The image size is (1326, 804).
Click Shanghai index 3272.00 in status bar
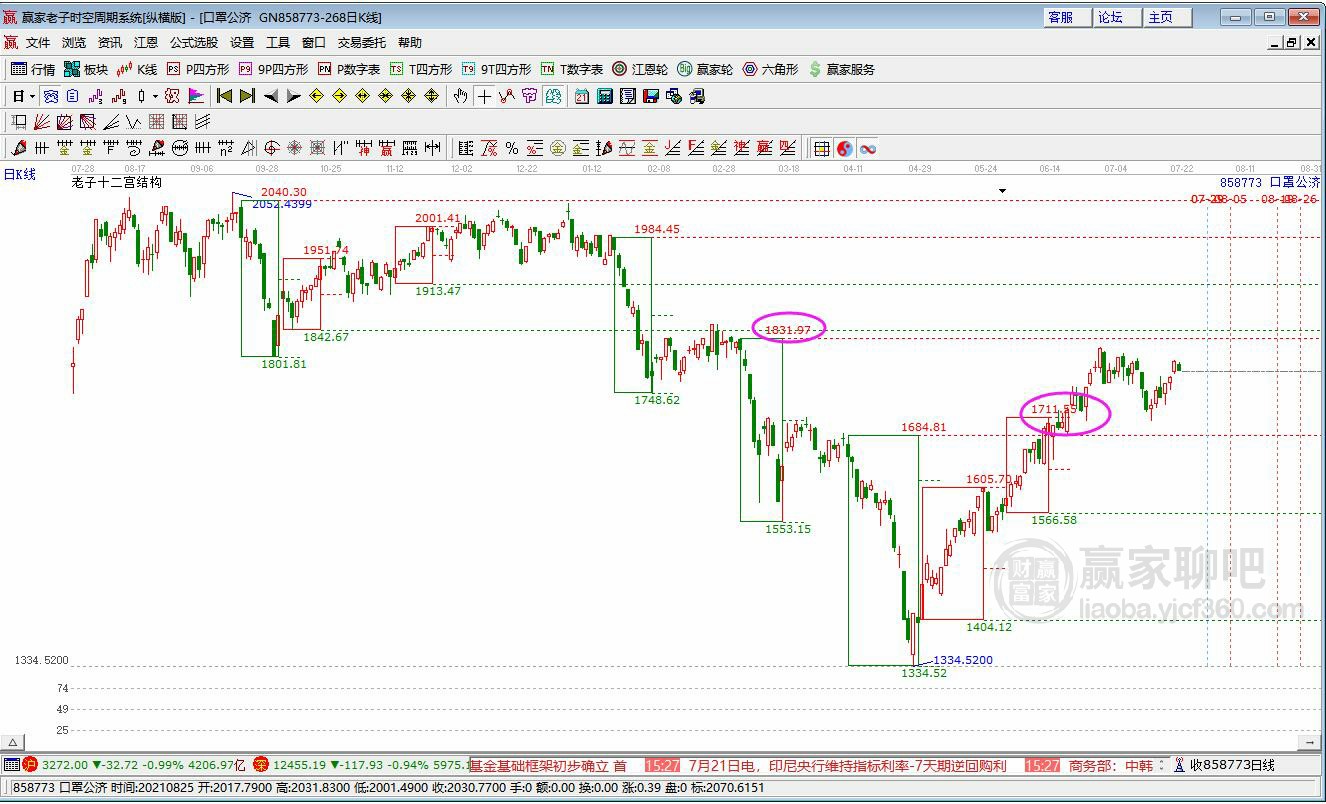pos(63,765)
